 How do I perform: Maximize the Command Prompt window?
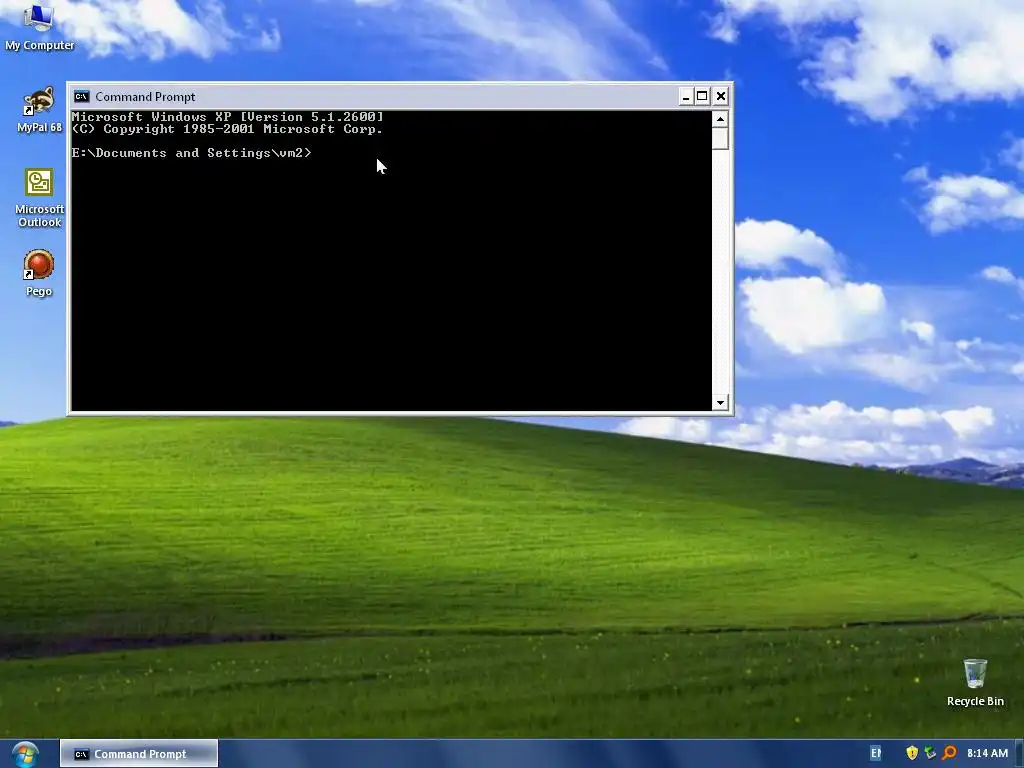pyautogui.click(x=702, y=97)
